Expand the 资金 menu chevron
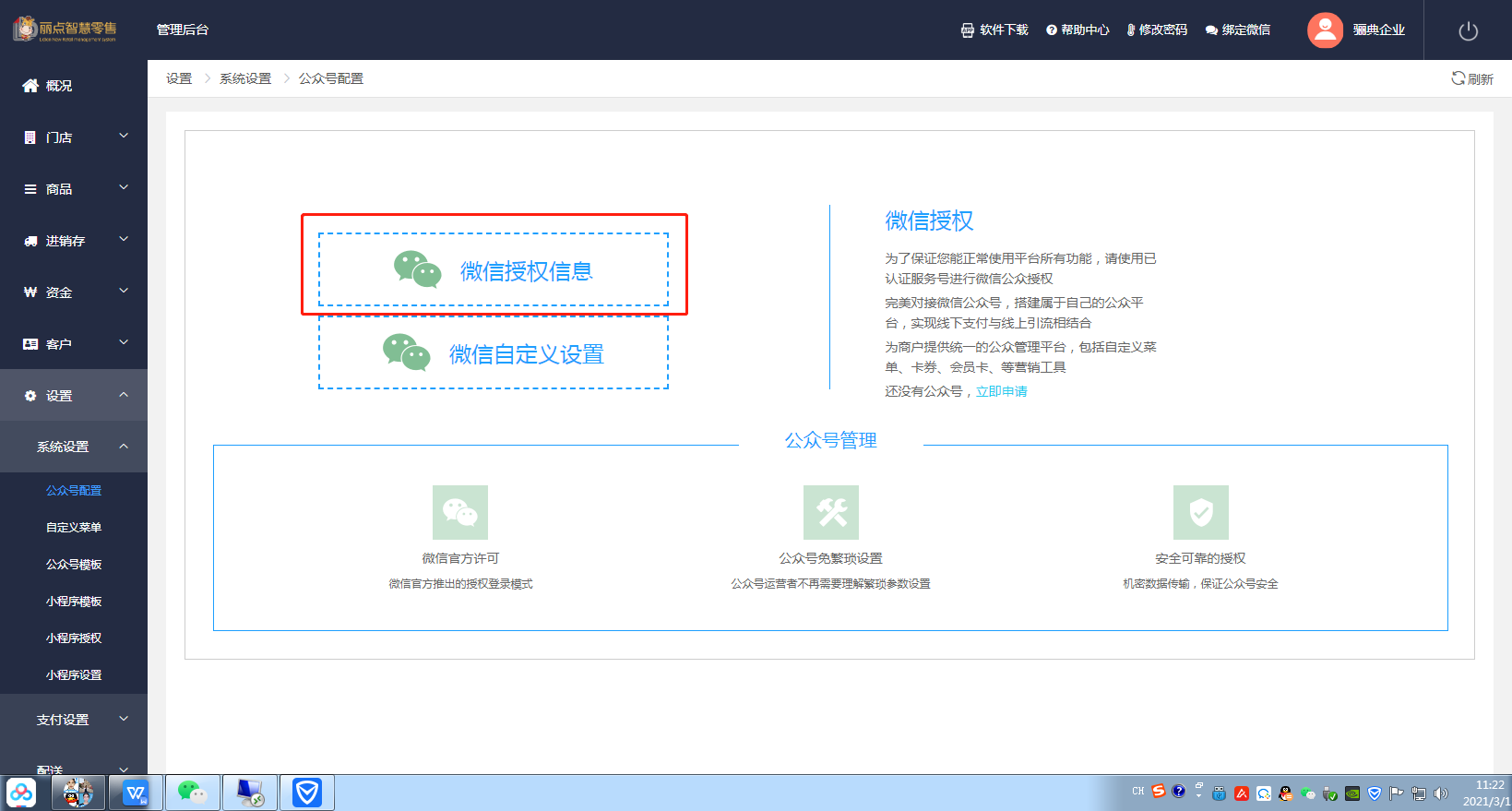 [124, 292]
